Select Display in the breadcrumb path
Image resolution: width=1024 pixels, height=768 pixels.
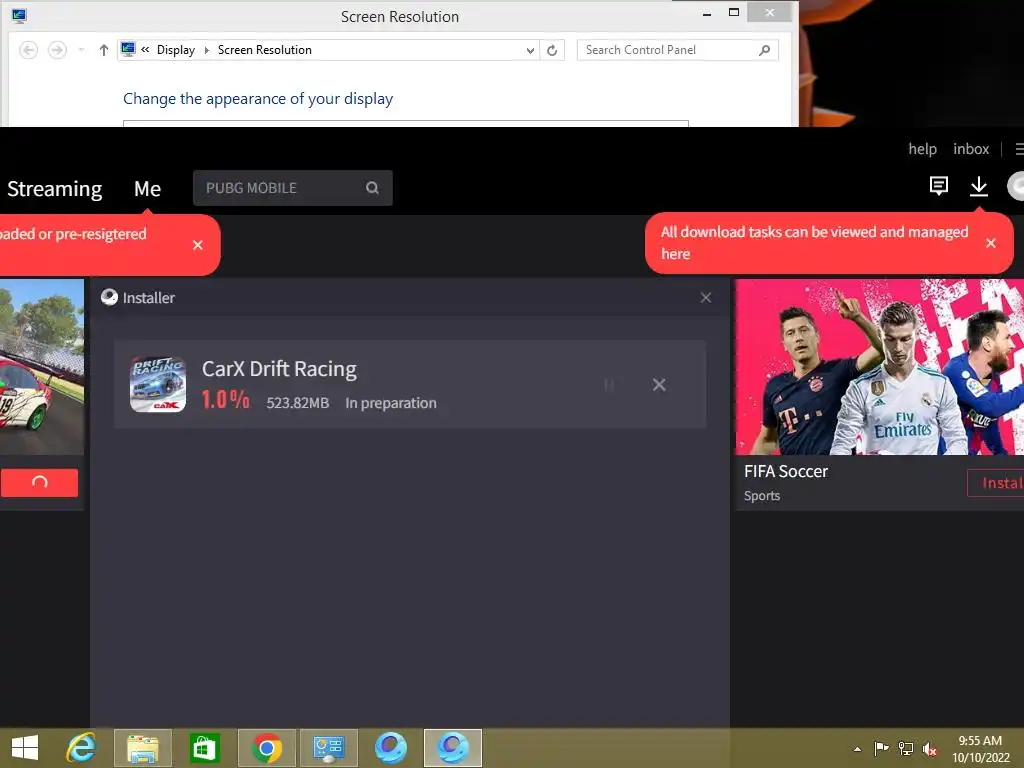pyautogui.click(x=176, y=50)
